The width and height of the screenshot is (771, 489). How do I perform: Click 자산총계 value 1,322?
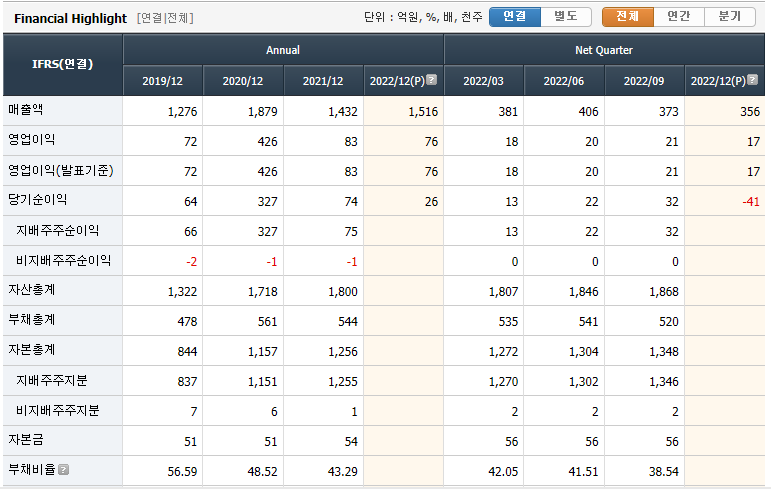pos(182,292)
